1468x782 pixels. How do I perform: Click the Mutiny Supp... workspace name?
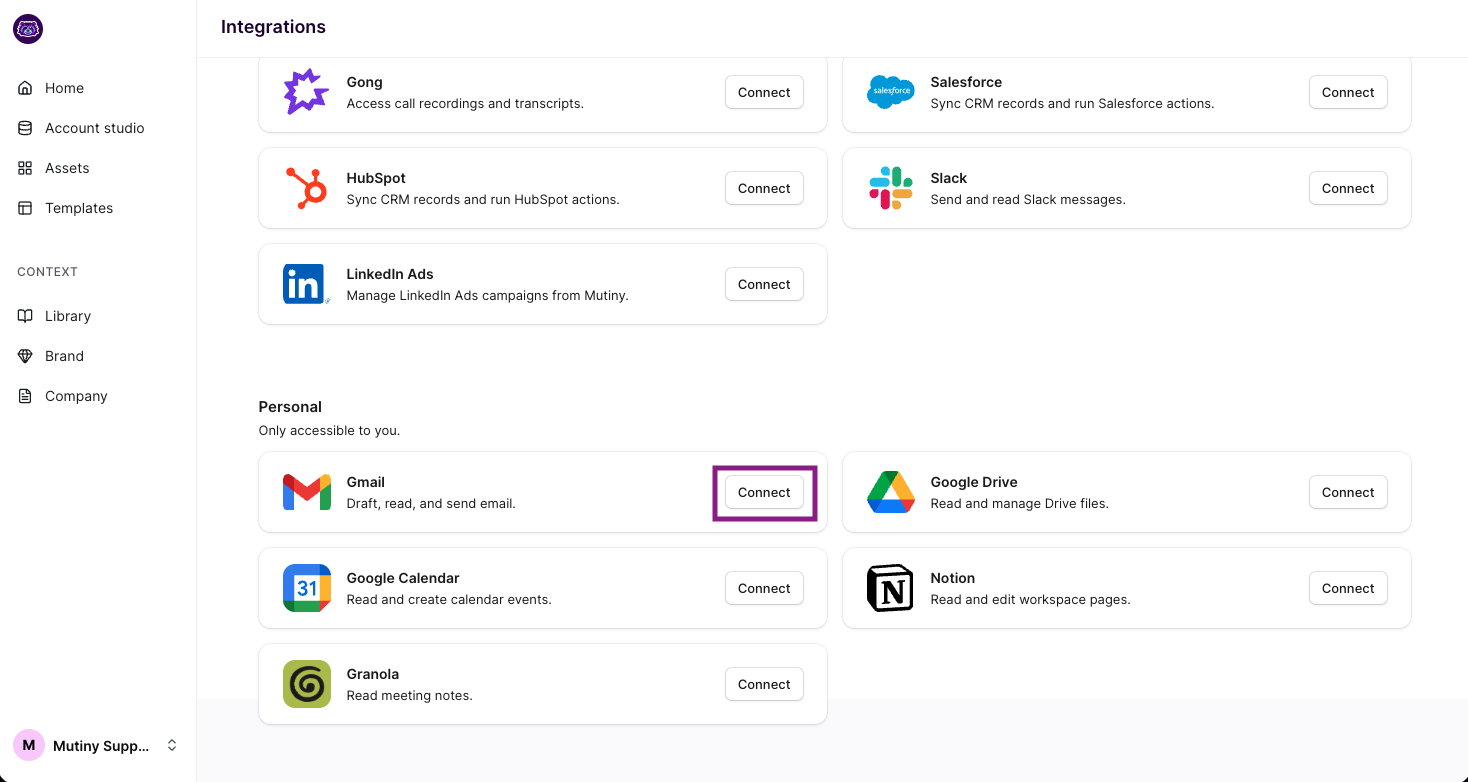(x=101, y=746)
